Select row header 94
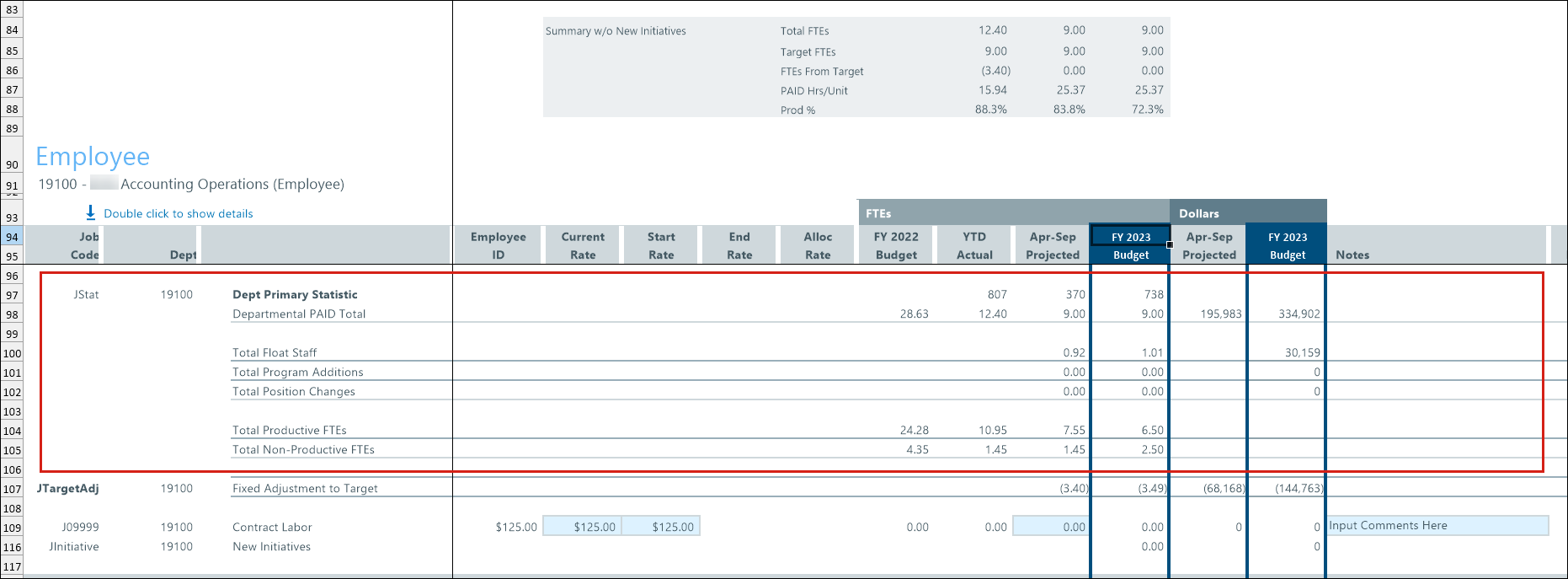The image size is (1568, 579). click(x=12, y=237)
